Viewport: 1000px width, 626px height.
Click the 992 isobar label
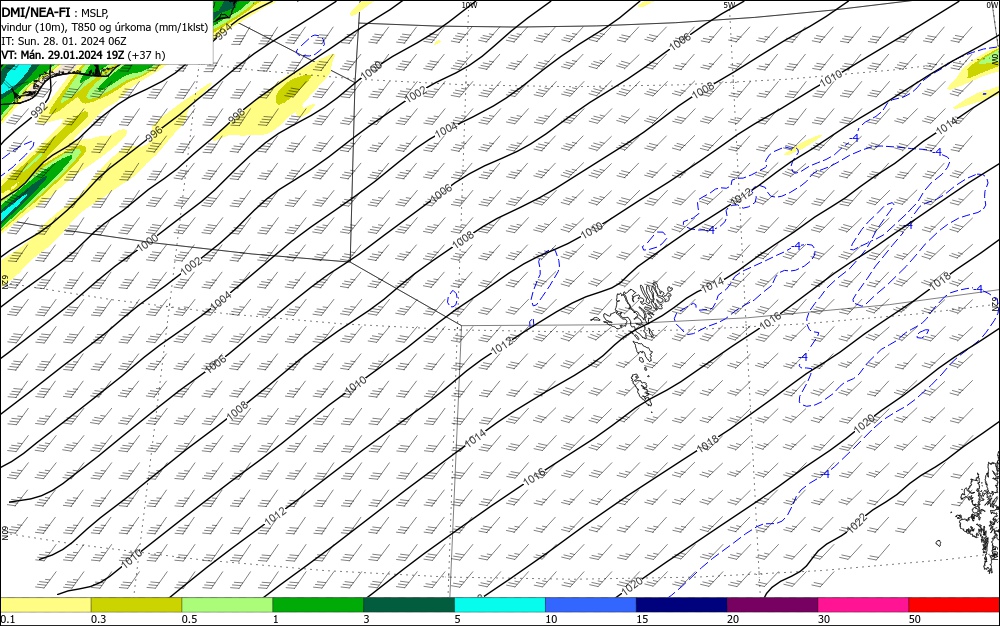point(39,111)
